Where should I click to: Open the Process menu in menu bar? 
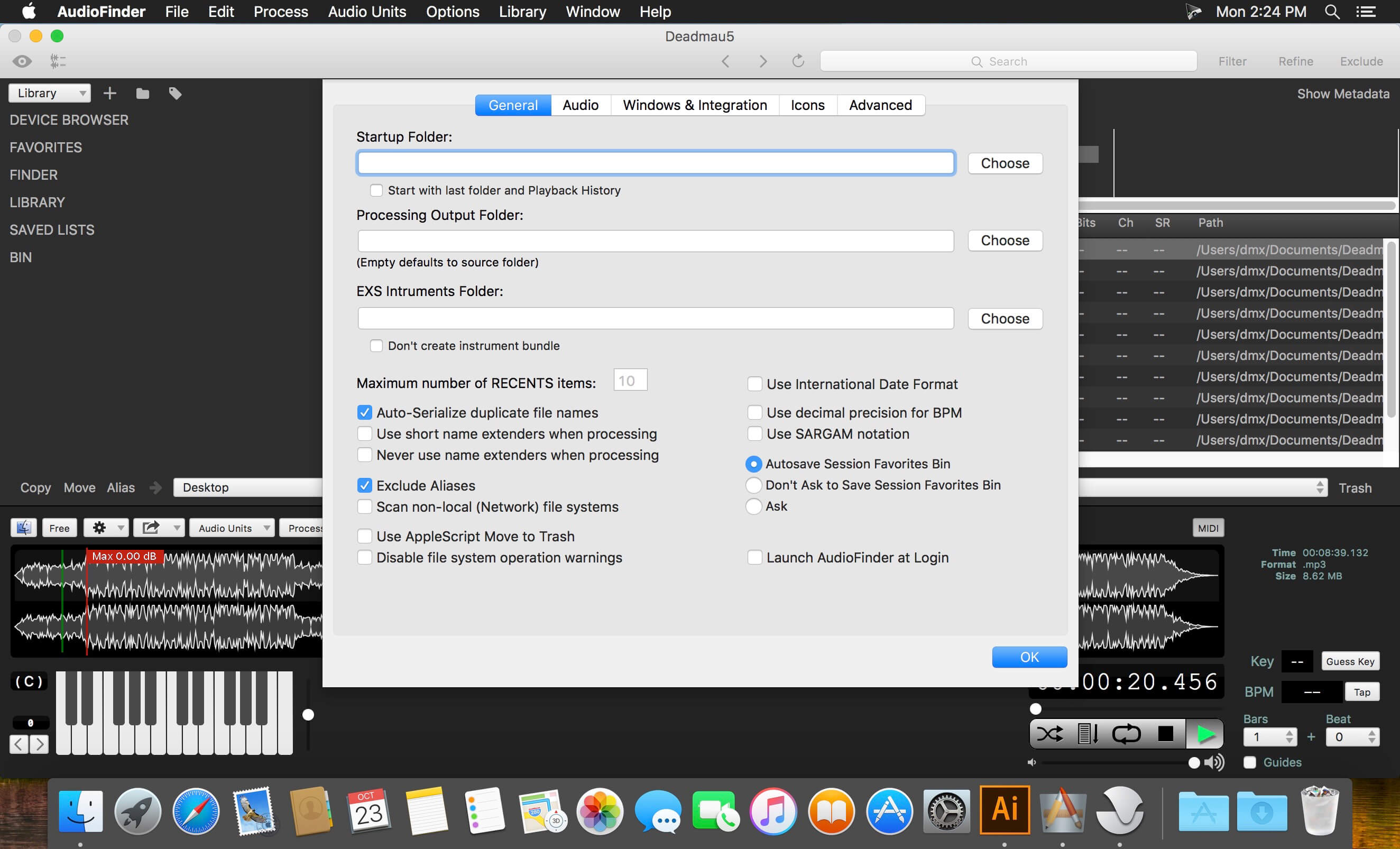coord(281,11)
